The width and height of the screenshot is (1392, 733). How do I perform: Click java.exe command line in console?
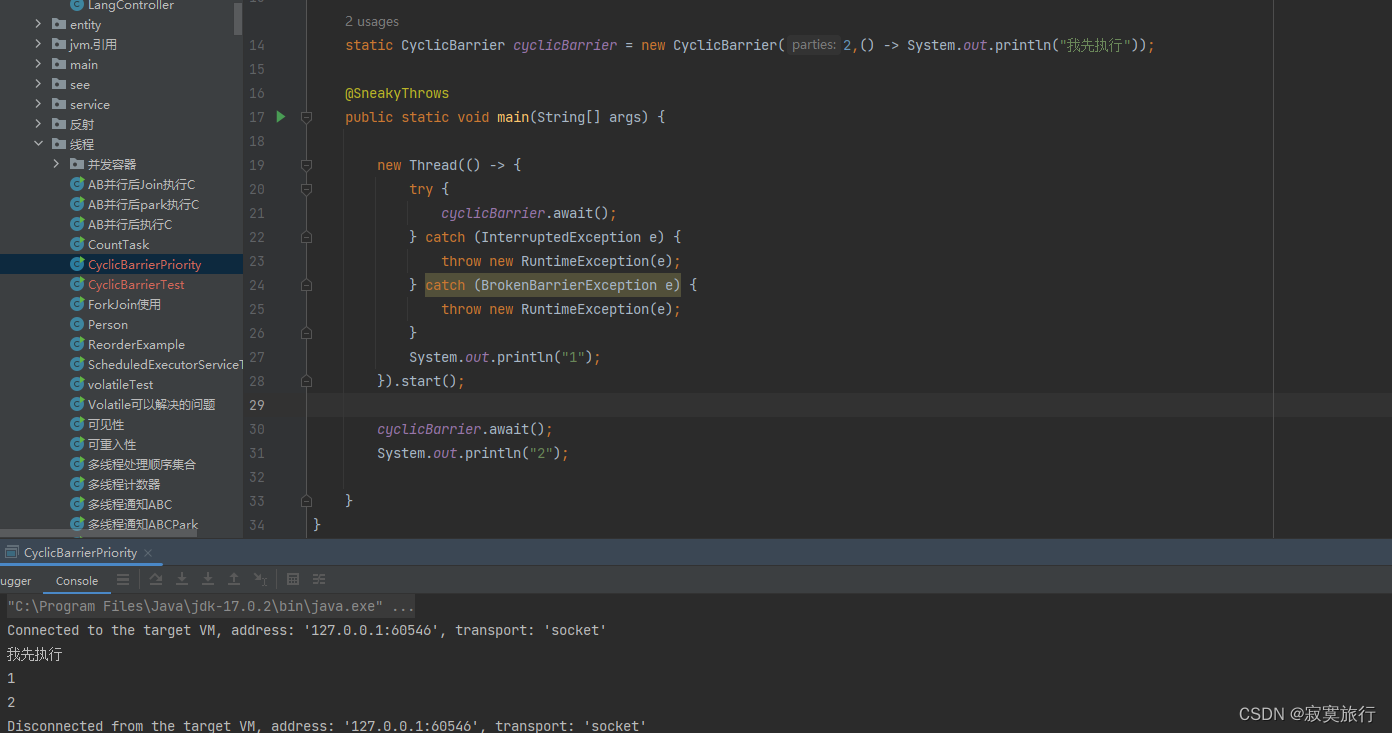coord(210,606)
